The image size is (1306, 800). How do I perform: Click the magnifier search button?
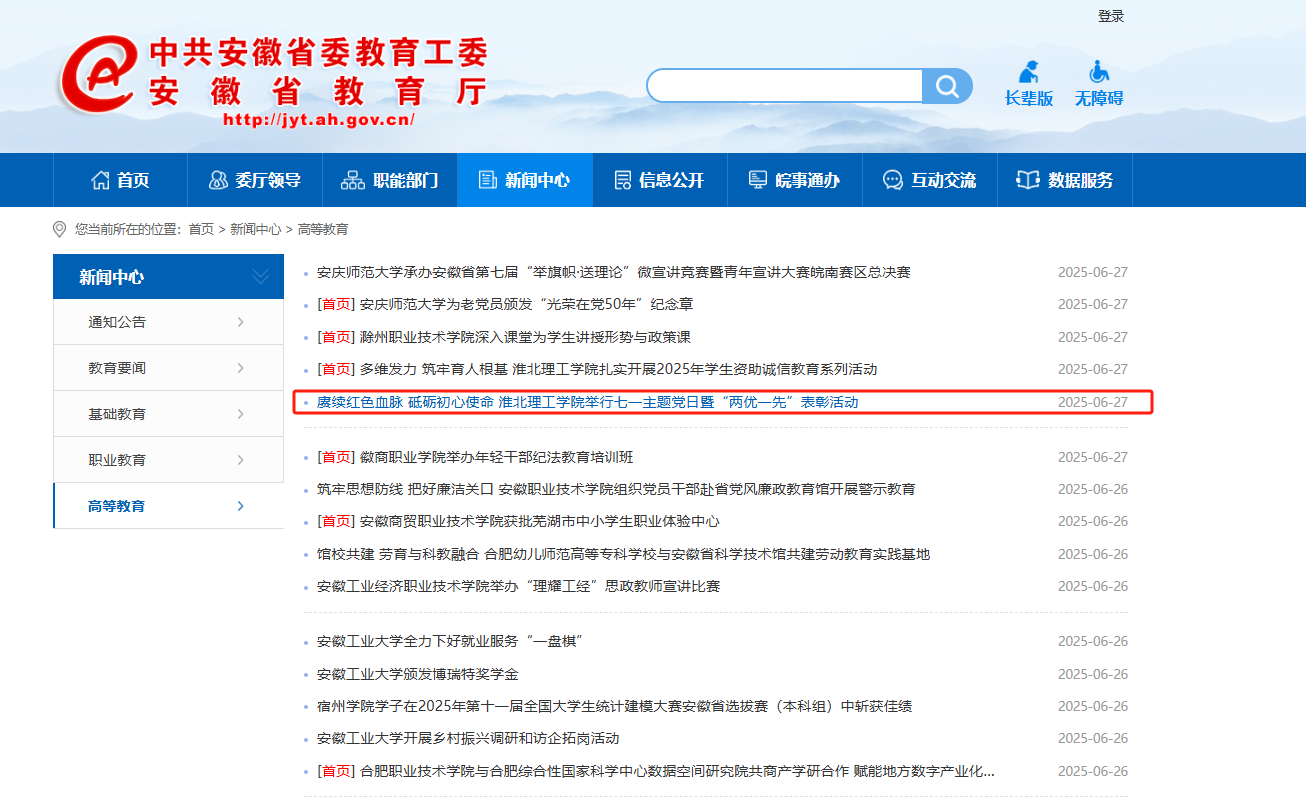946,86
